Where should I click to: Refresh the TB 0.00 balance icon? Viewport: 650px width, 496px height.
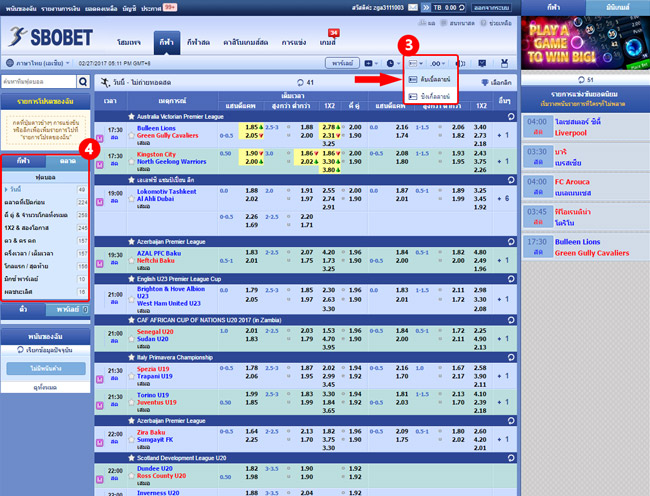coord(461,7)
